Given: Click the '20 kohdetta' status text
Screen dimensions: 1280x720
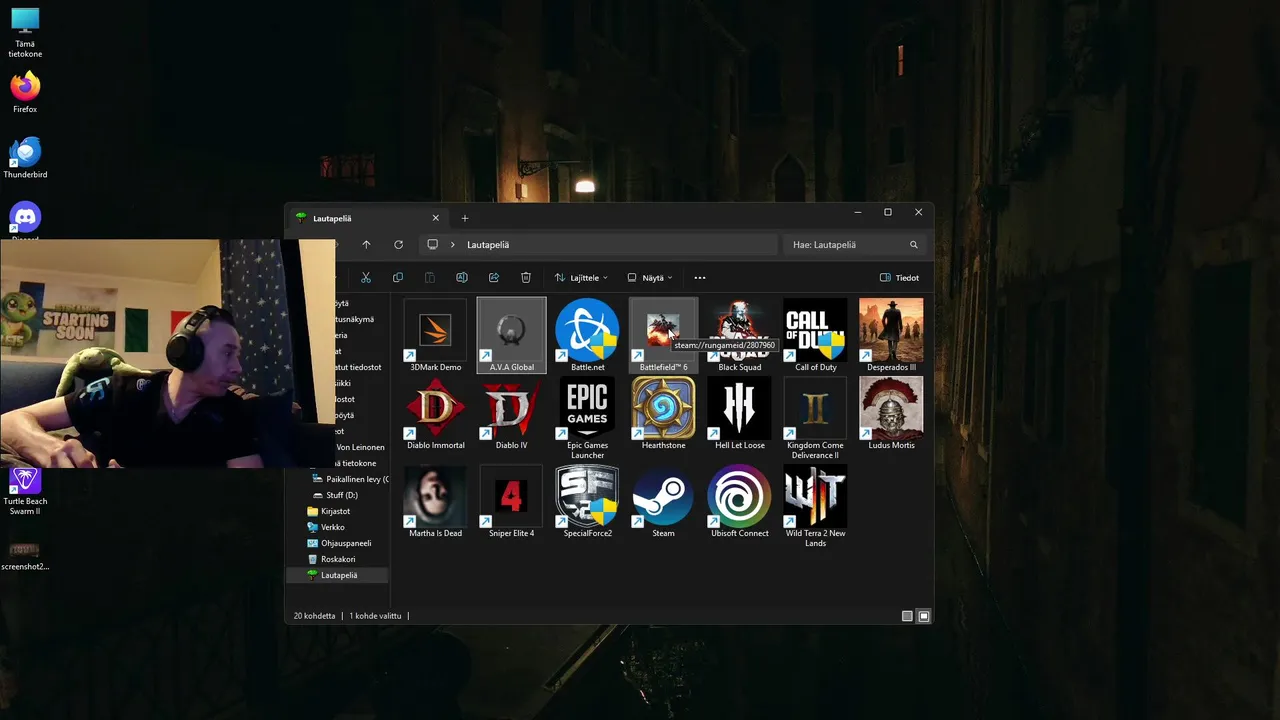Looking at the screenshot, I should tap(314, 616).
